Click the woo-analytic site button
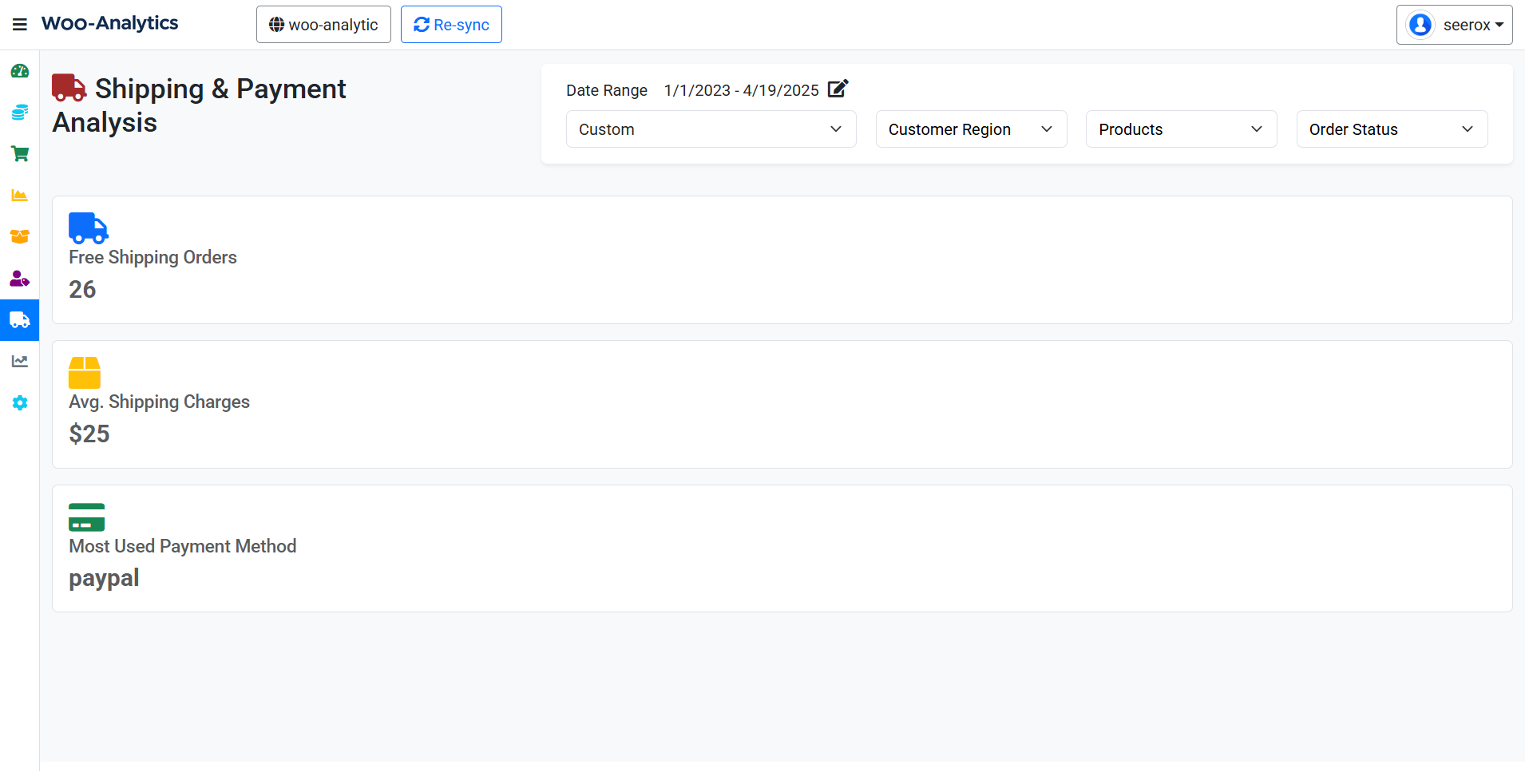This screenshot has width=1525, height=784. (x=323, y=24)
